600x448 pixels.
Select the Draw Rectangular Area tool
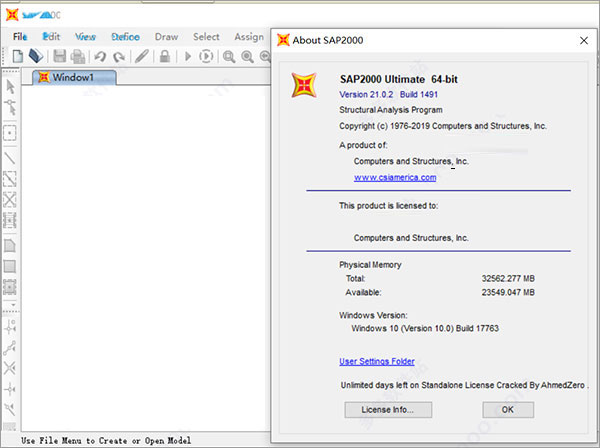pos(10,266)
